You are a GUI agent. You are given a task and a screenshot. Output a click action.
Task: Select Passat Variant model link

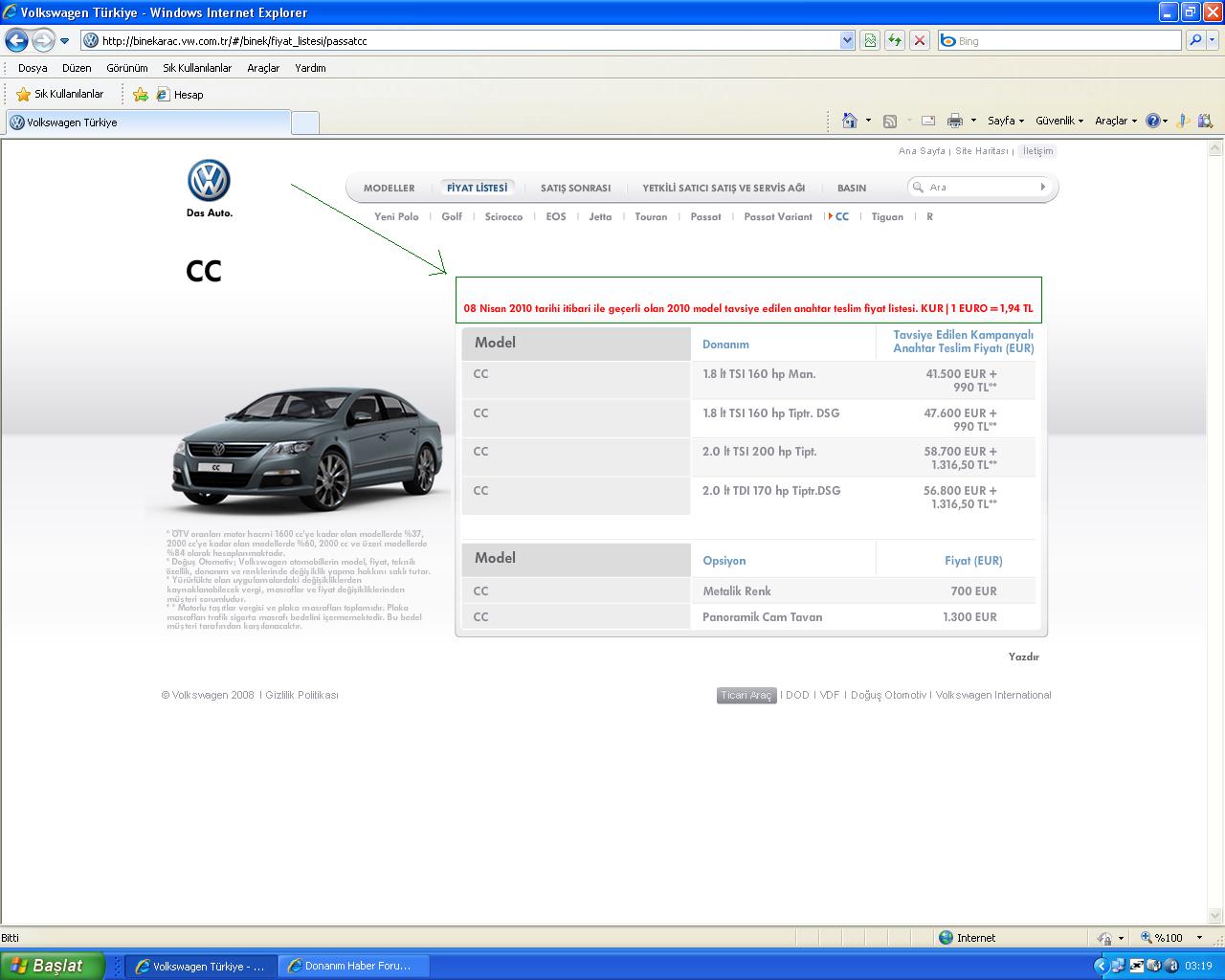point(778,217)
